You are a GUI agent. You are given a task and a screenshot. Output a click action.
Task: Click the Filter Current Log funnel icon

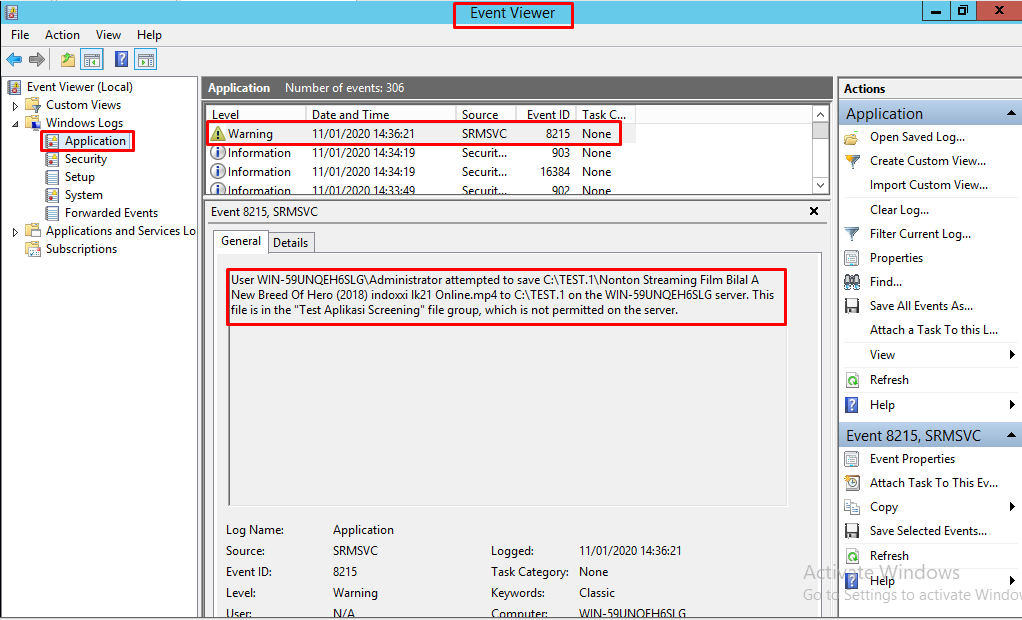click(852, 233)
